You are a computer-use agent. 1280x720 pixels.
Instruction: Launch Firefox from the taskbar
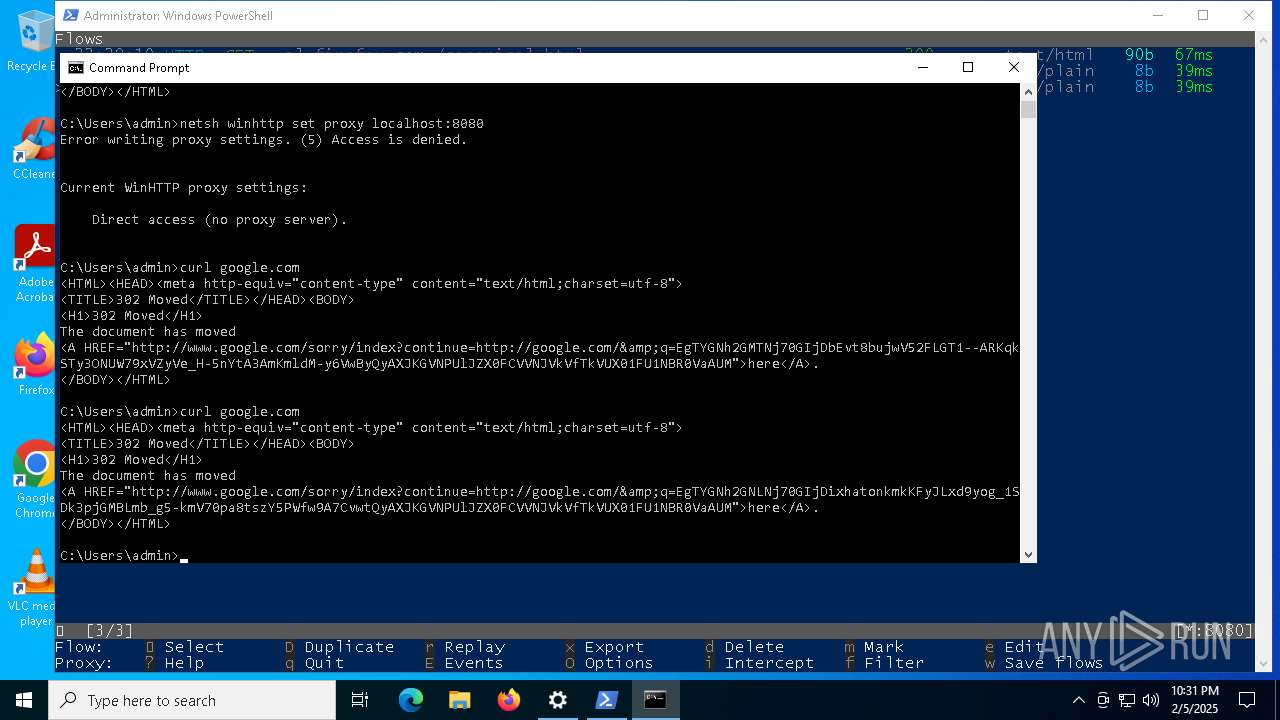click(x=509, y=700)
